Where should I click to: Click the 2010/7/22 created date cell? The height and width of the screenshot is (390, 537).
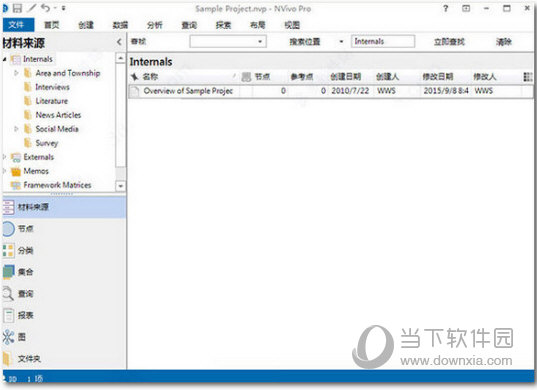pyautogui.click(x=350, y=91)
